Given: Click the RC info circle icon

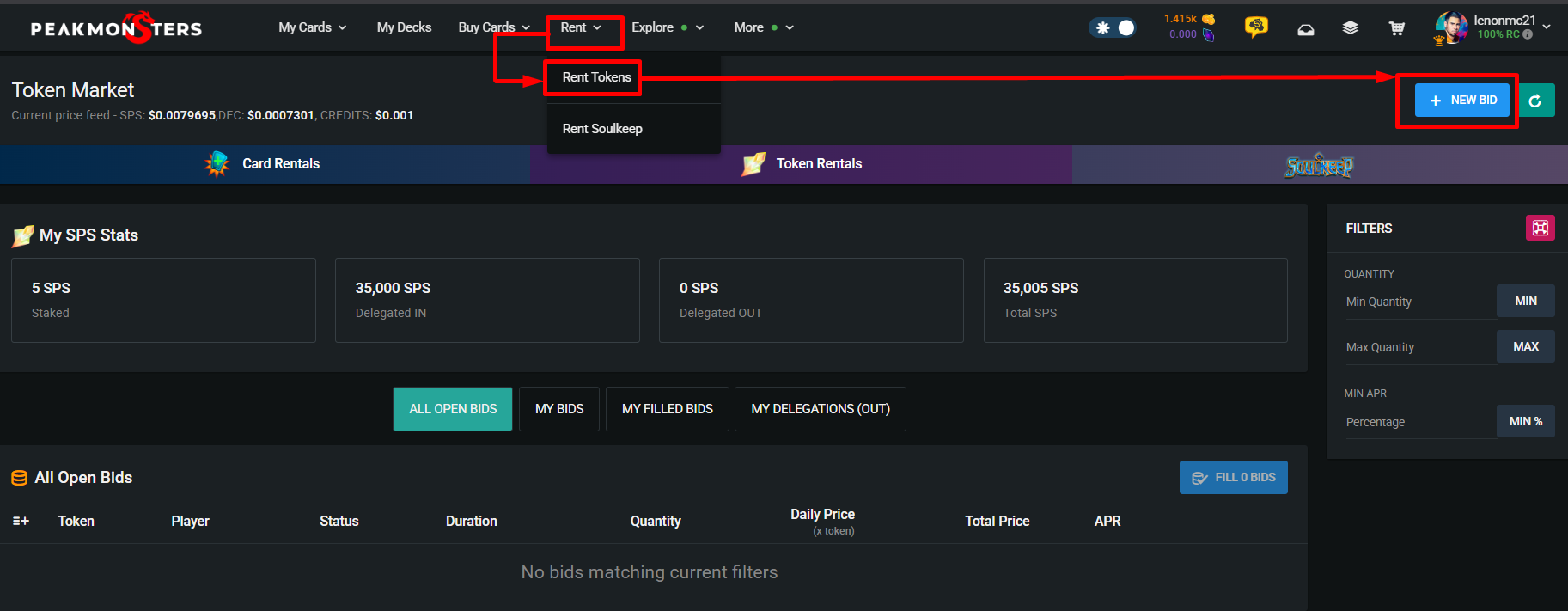Looking at the screenshot, I should coord(1528,34).
